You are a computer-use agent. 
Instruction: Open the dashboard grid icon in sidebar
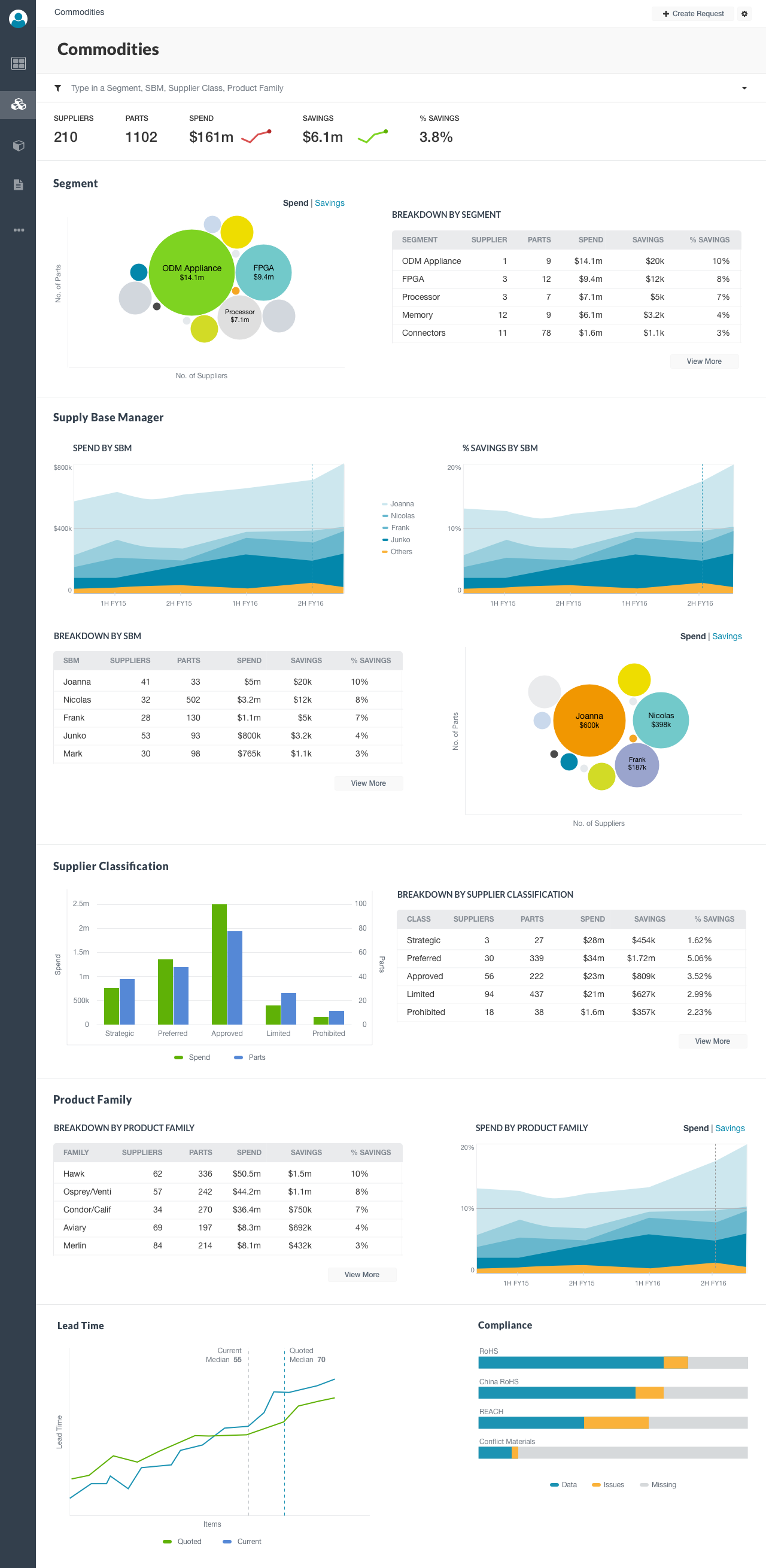(19, 63)
